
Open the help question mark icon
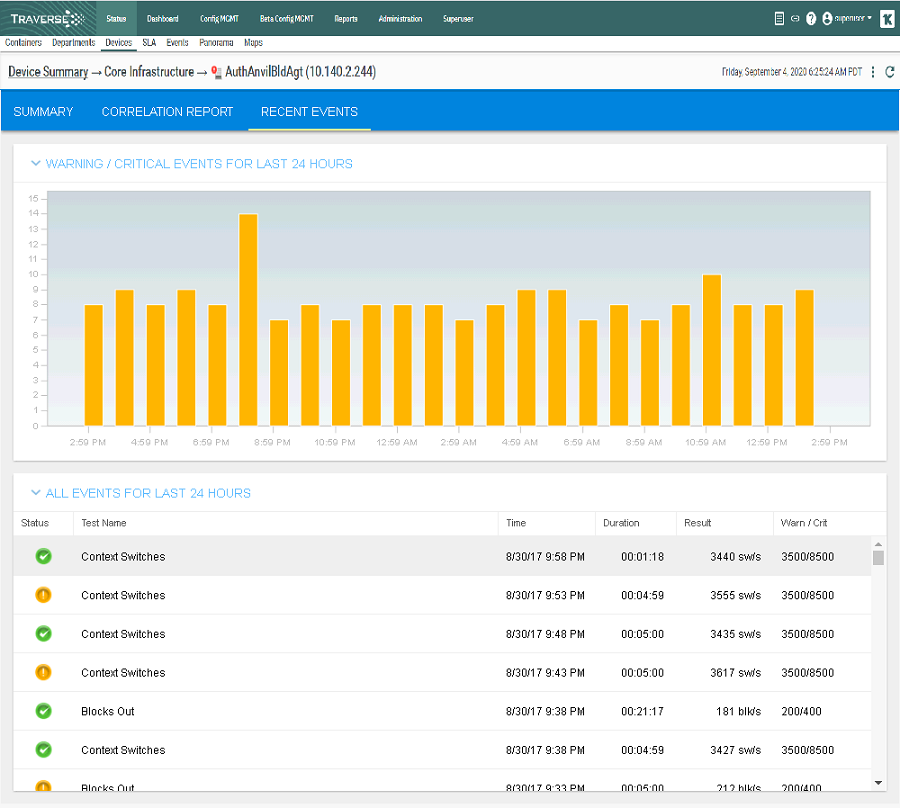pyautogui.click(x=811, y=19)
